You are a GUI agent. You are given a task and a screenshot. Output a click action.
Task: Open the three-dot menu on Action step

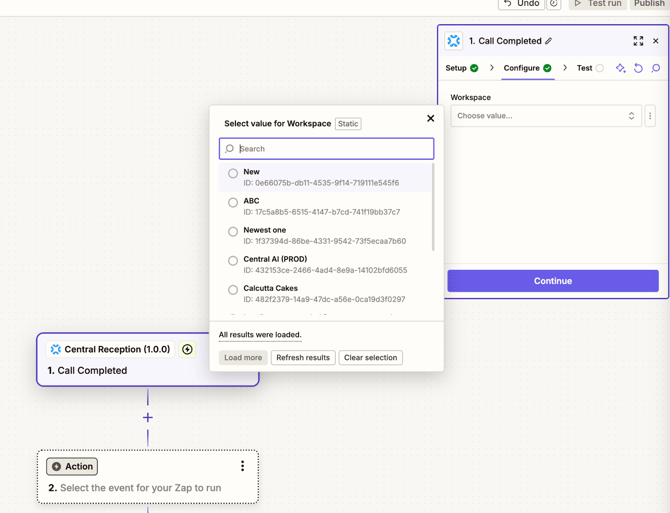click(x=242, y=466)
